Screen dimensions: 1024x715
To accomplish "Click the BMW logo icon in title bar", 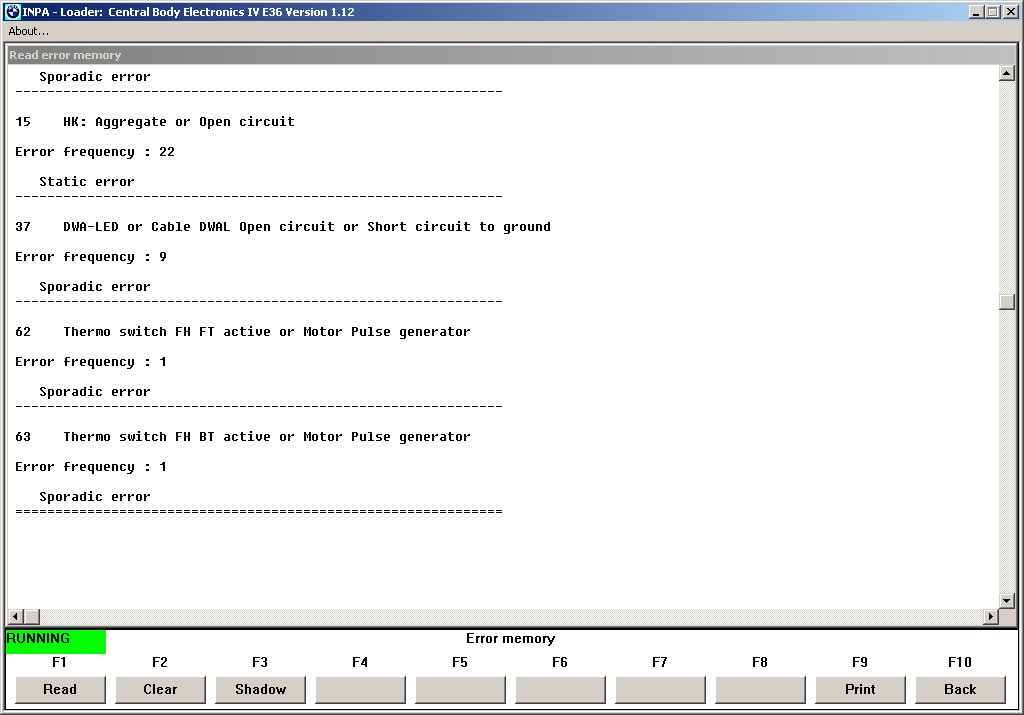I will click(x=12, y=12).
